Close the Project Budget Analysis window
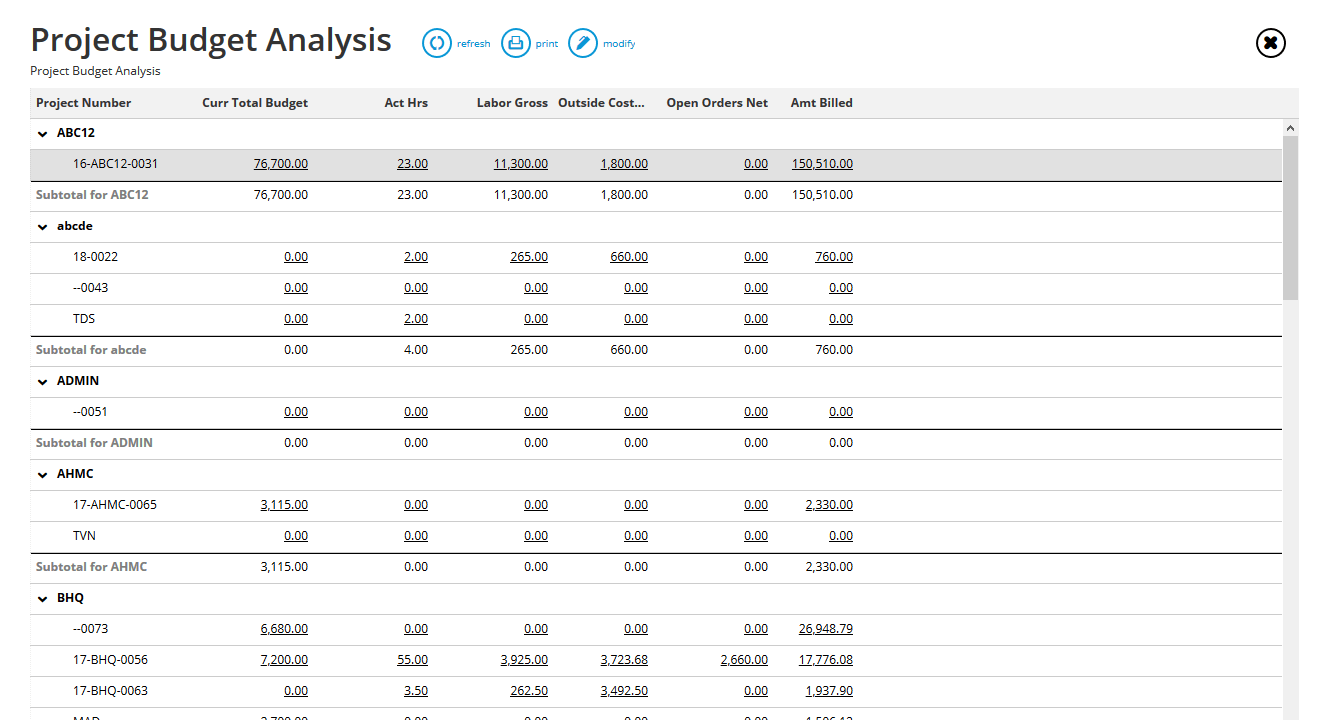Viewport: 1318px width, 720px height. click(1270, 43)
